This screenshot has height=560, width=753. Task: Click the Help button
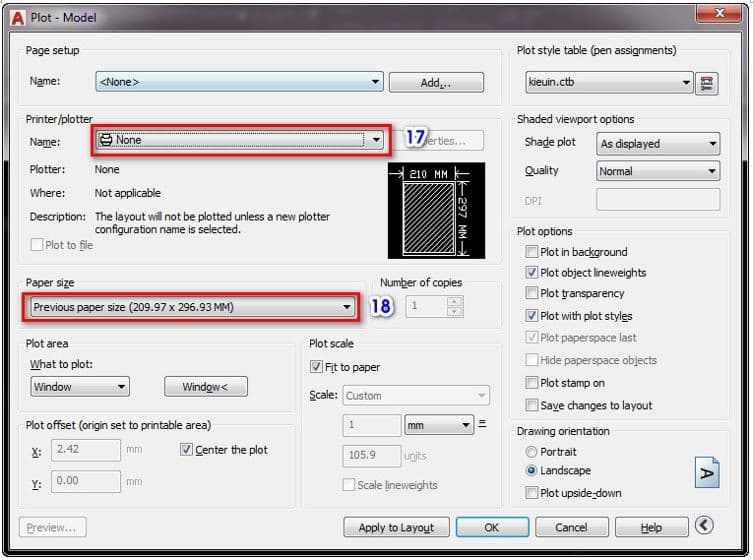651,527
